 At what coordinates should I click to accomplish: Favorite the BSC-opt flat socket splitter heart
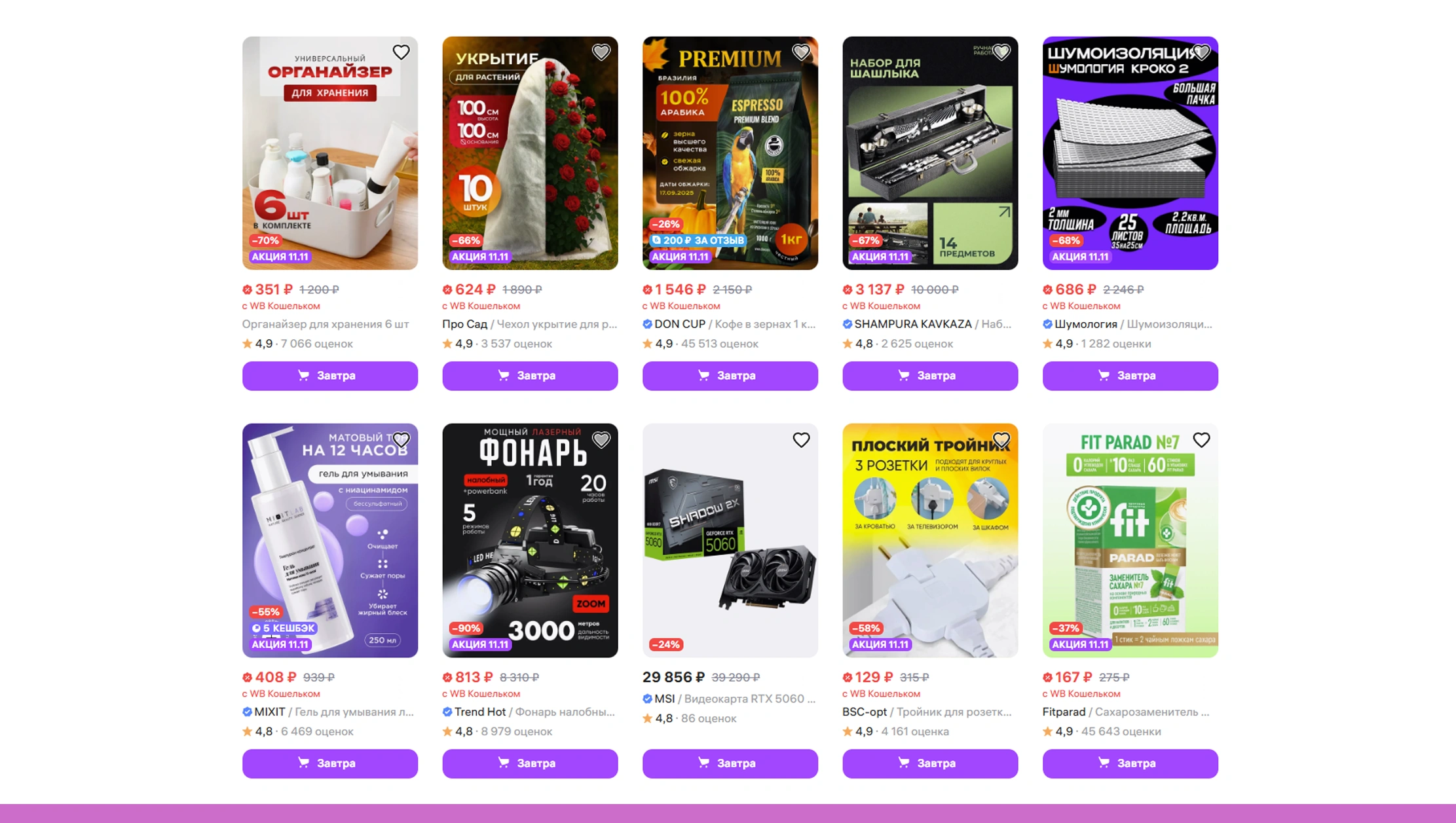tap(1001, 439)
